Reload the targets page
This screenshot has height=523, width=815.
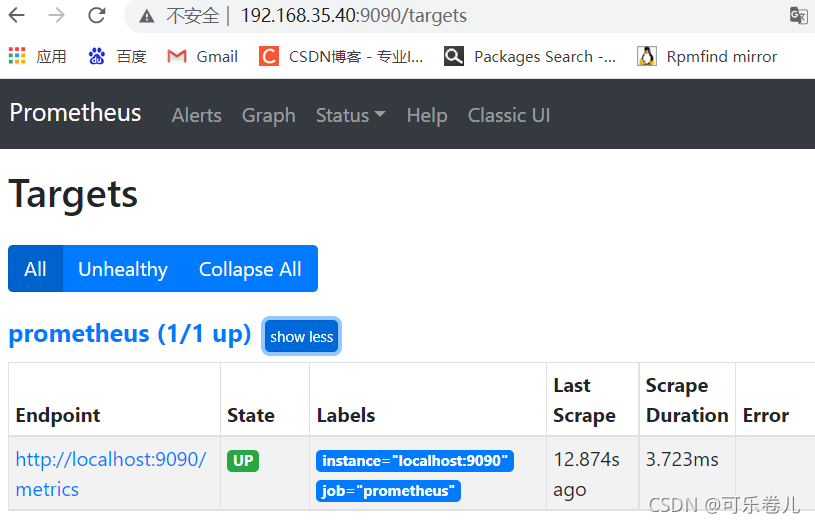click(x=96, y=16)
